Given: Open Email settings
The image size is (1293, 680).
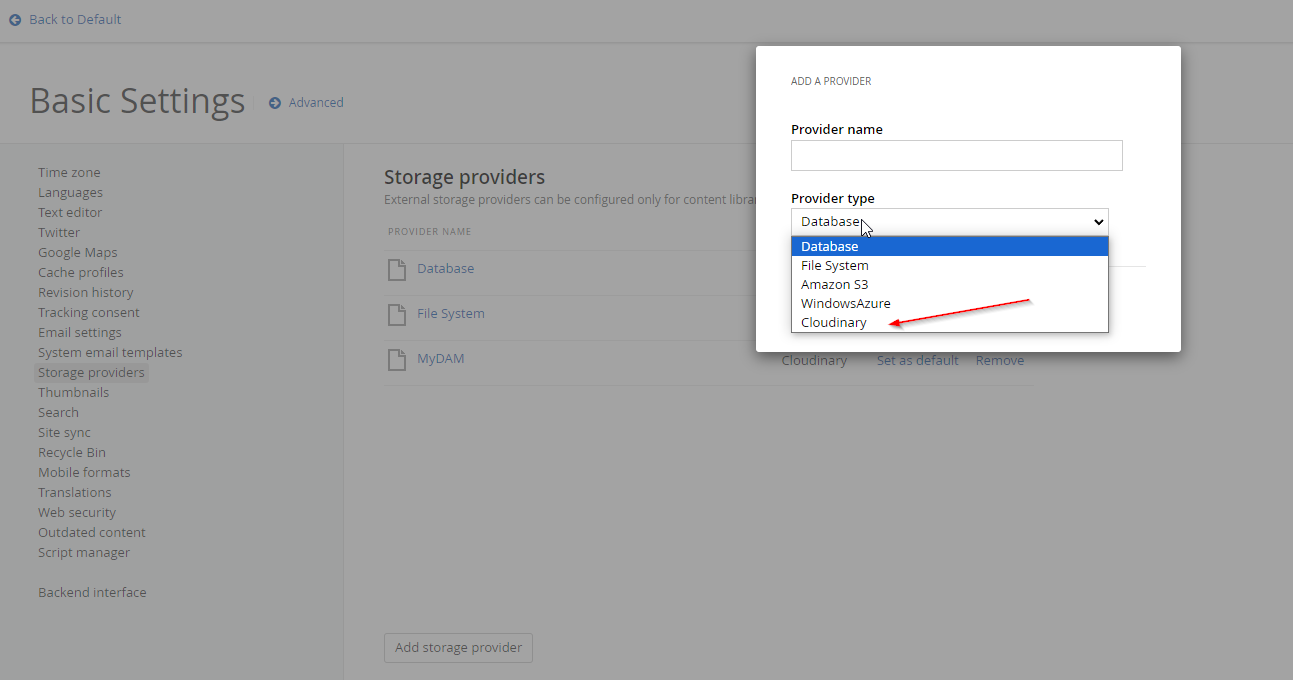Looking at the screenshot, I should pos(80,333).
